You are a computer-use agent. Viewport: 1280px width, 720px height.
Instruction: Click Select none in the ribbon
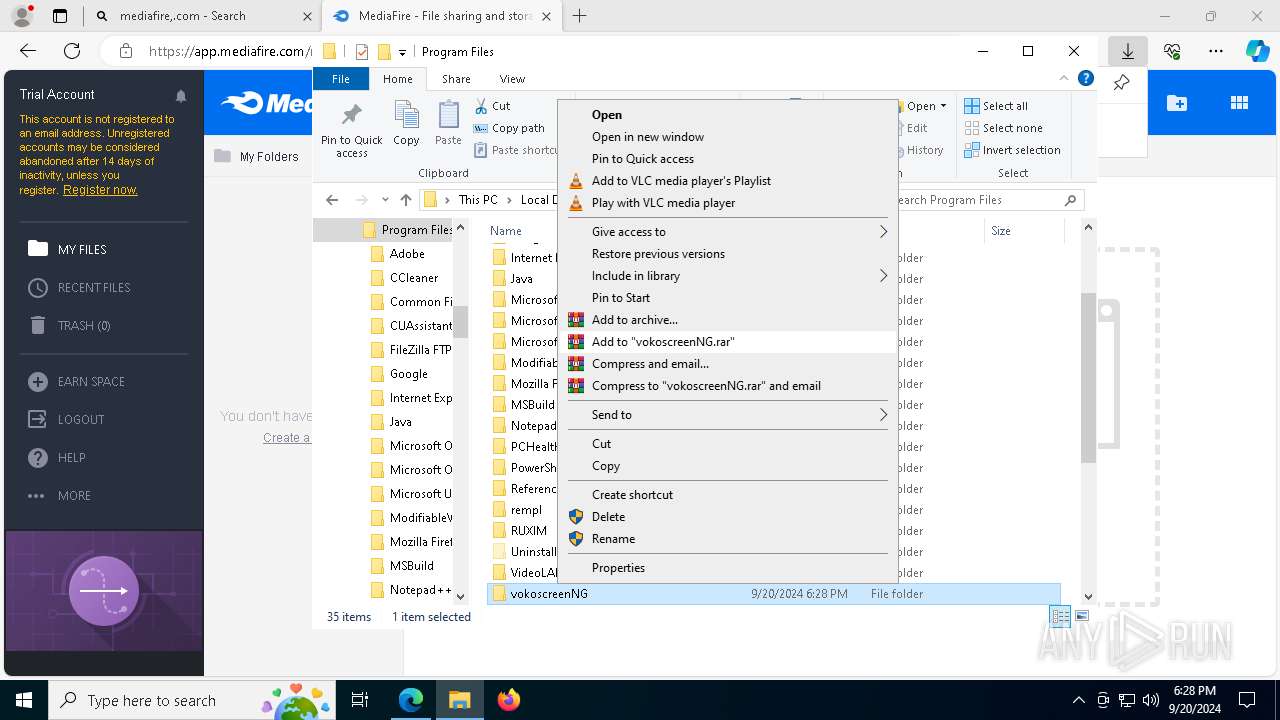tap(1003, 128)
